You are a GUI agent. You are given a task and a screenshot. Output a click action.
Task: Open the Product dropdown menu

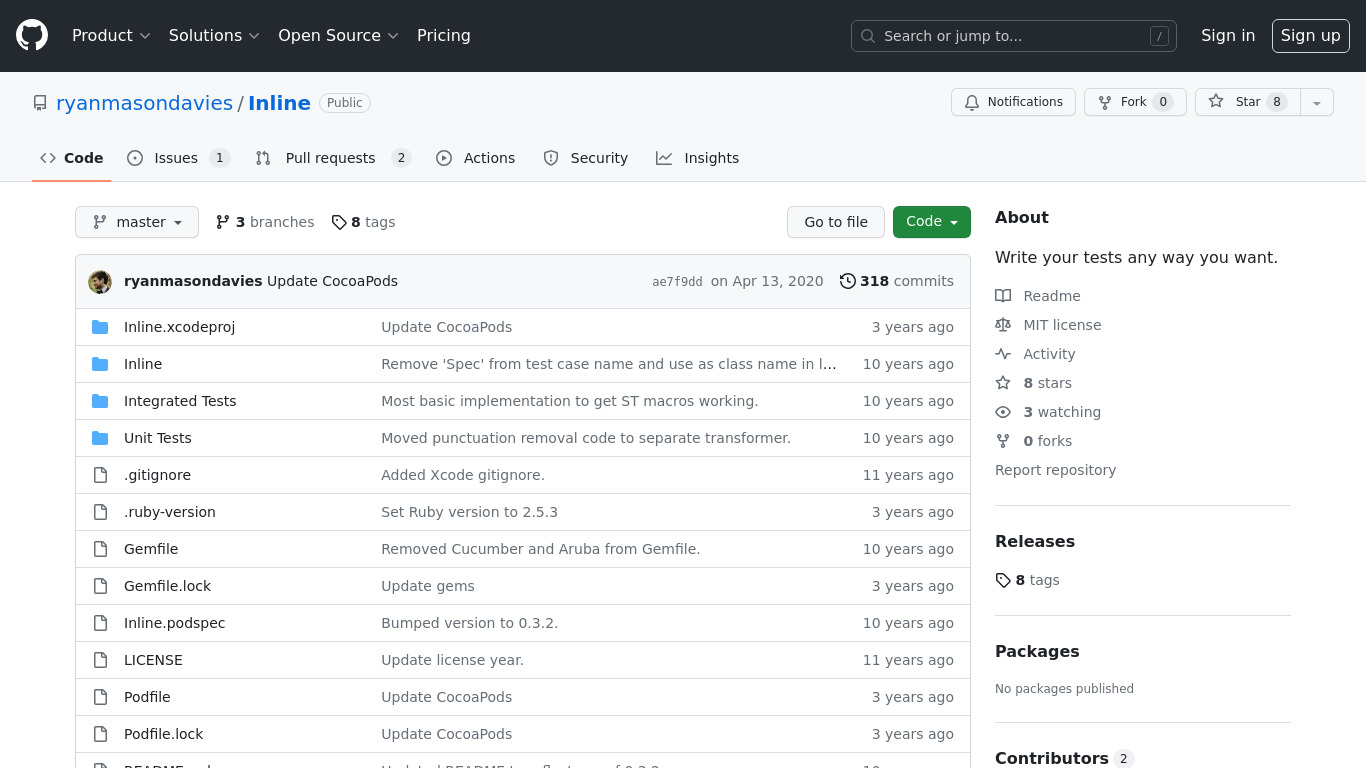(111, 35)
